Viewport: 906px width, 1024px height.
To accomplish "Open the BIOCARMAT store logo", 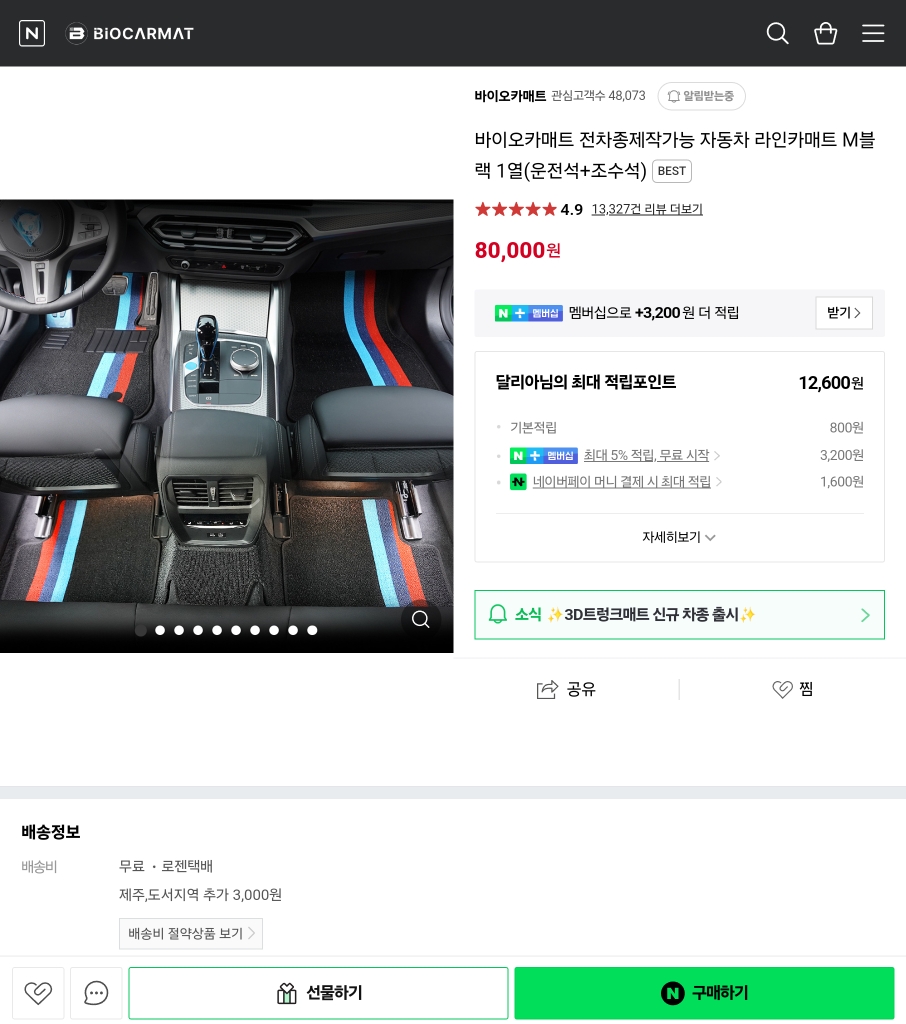I will [130, 33].
